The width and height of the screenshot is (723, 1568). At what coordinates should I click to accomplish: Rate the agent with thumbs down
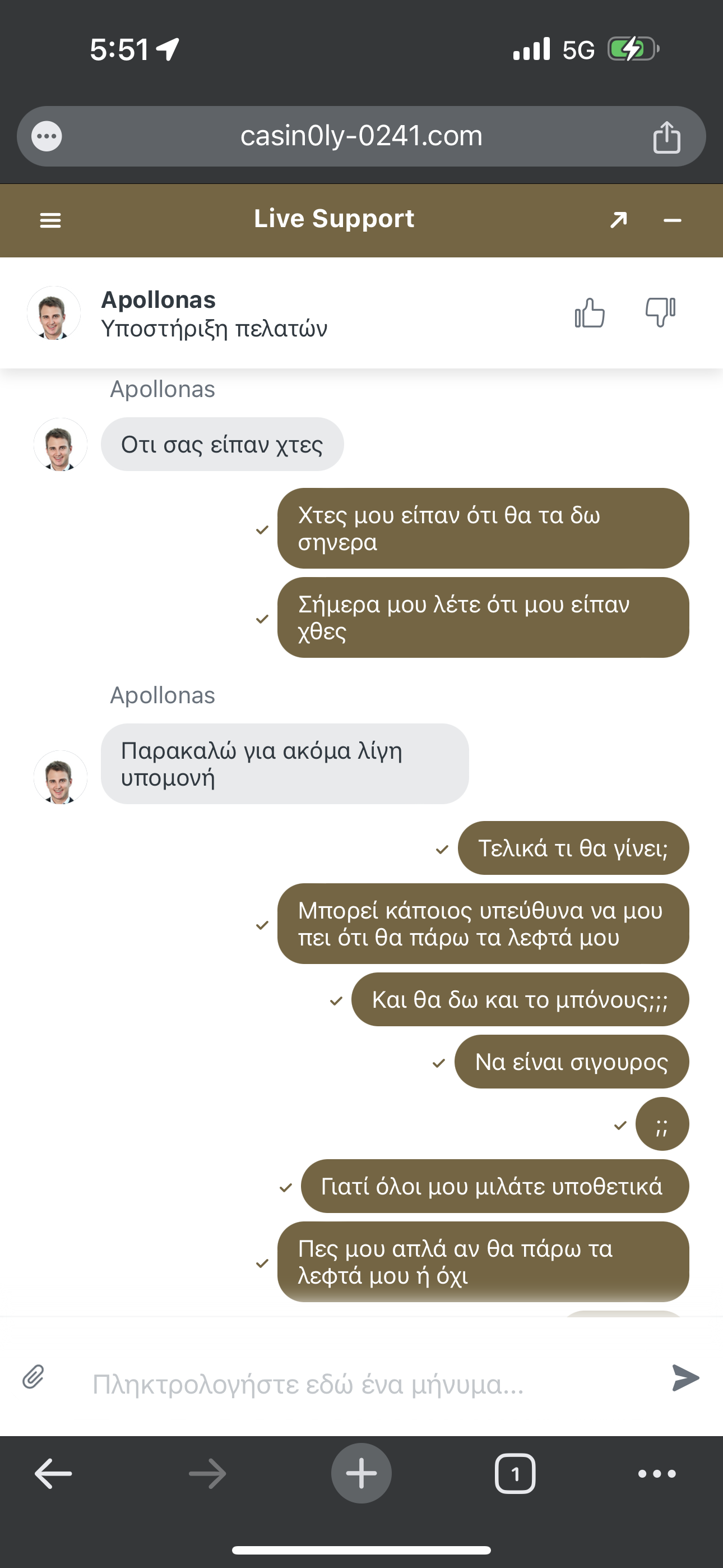click(x=660, y=313)
